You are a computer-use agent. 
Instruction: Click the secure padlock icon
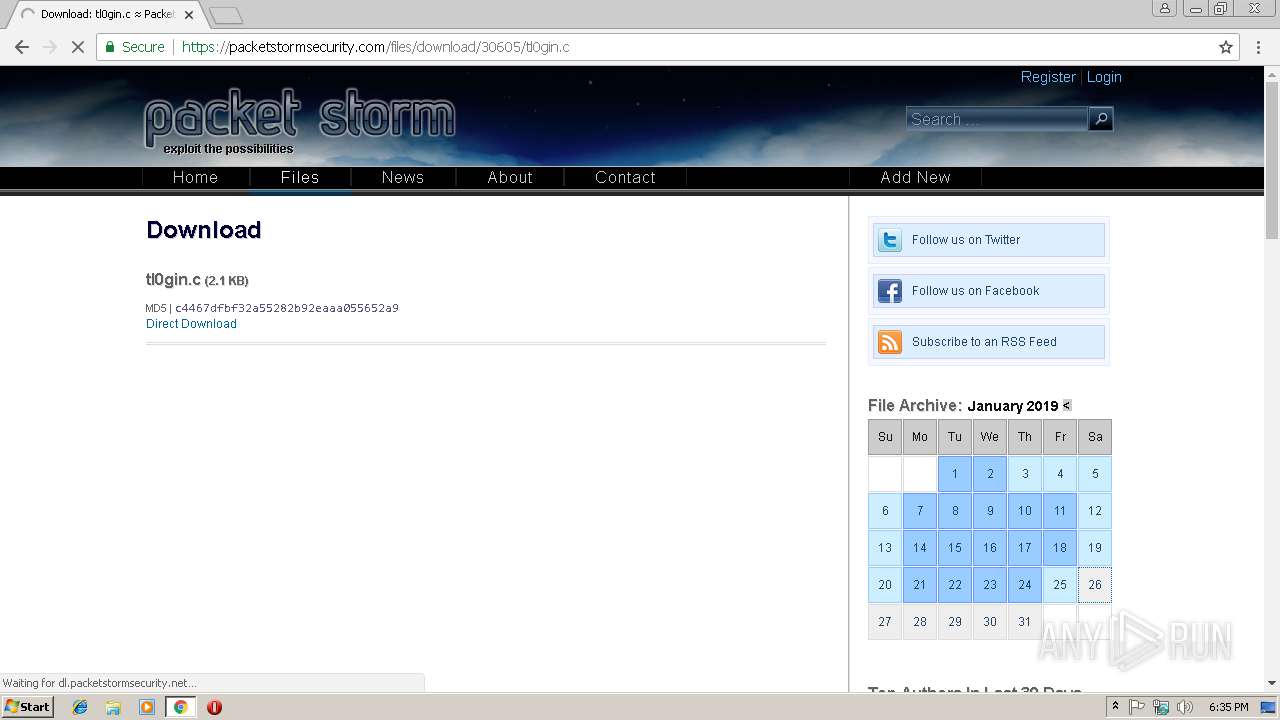tap(110, 47)
